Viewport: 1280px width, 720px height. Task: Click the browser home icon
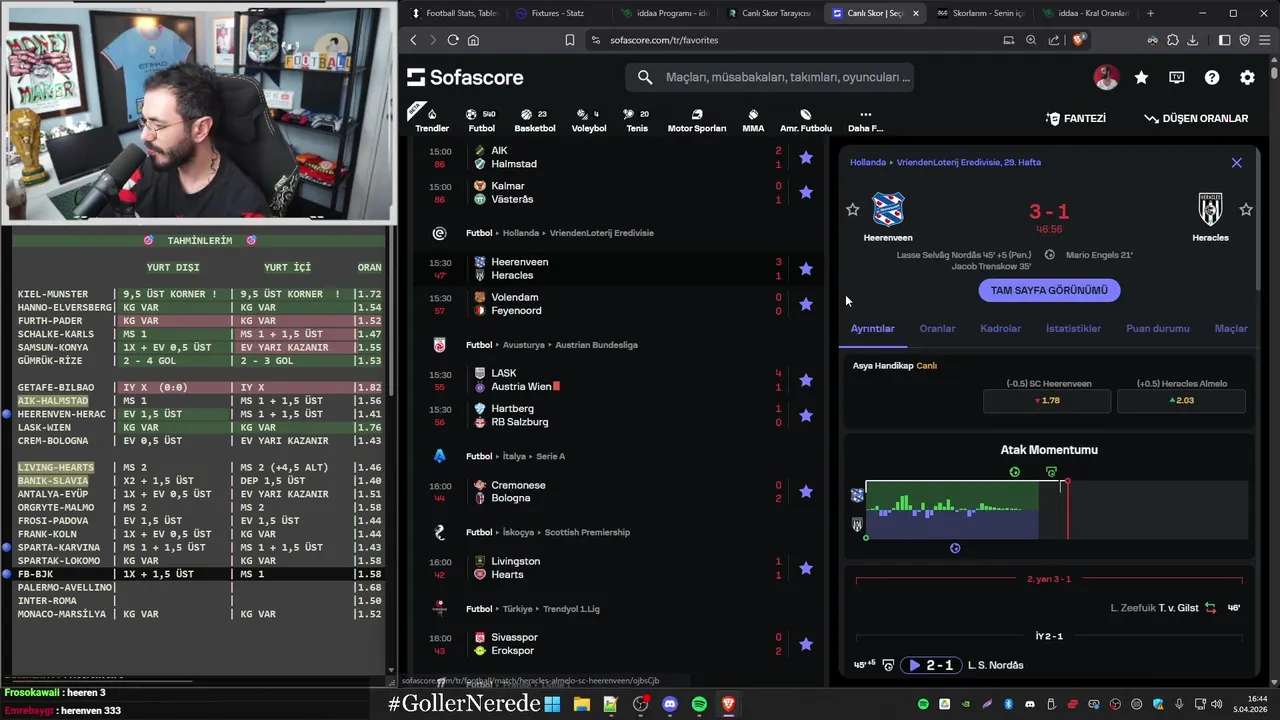[x=474, y=40]
